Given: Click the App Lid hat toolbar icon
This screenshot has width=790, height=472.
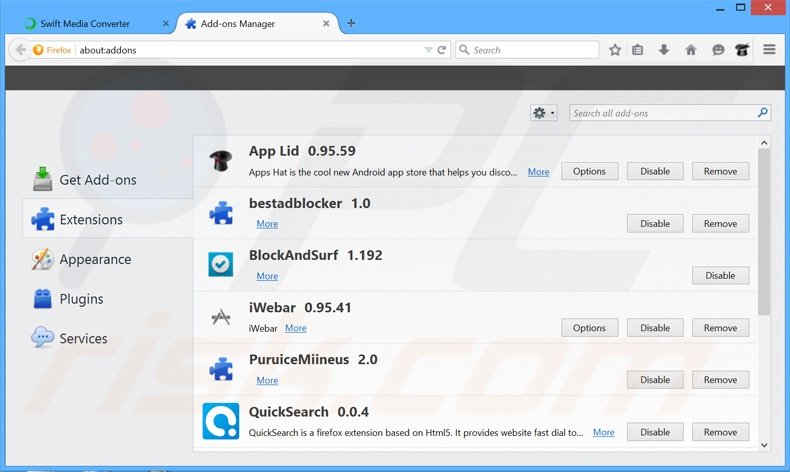Looking at the screenshot, I should coord(742,50).
